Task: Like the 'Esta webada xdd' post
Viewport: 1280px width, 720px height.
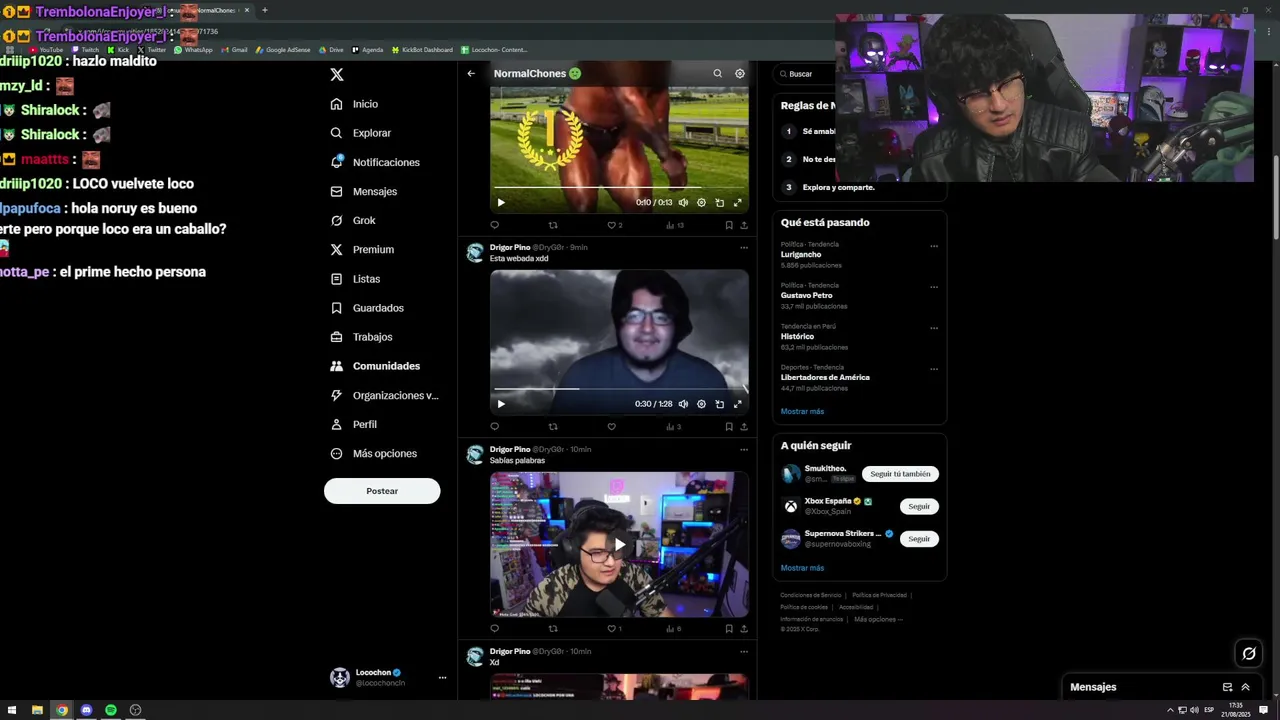Action: (x=611, y=426)
